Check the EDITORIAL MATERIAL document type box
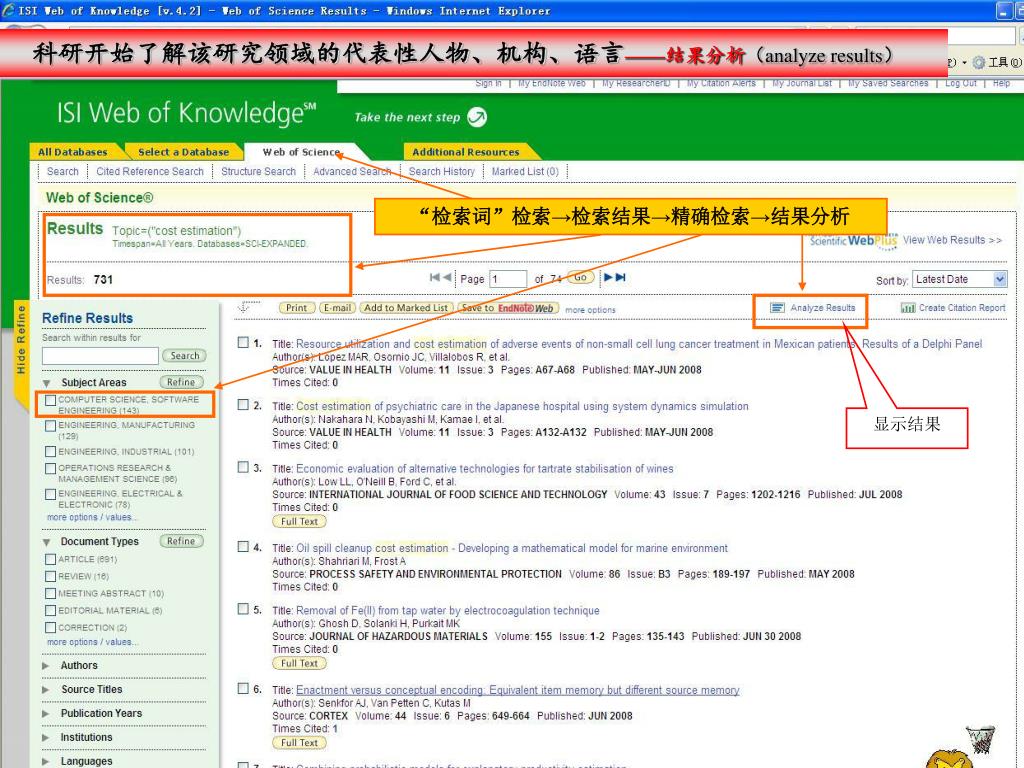The width and height of the screenshot is (1024, 768). (50, 610)
